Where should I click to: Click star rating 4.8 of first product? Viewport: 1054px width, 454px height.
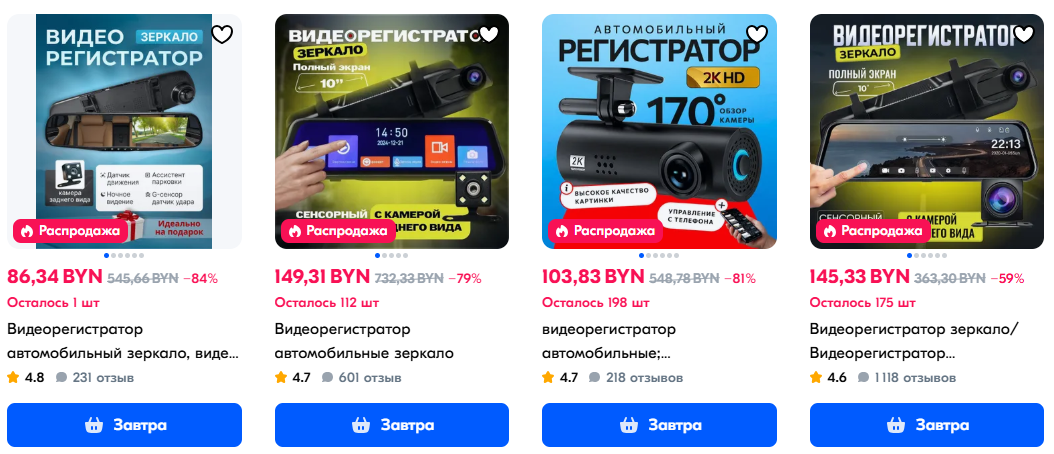[x=26, y=377]
